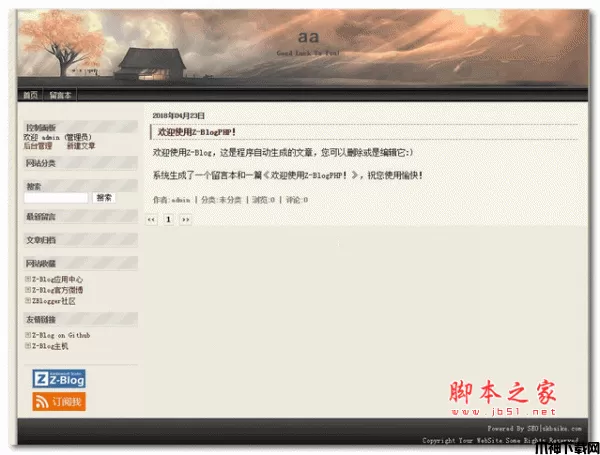Click the 控制面板 sidebar heading
The width and height of the screenshot is (600, 455).
[x=41, y=127]
